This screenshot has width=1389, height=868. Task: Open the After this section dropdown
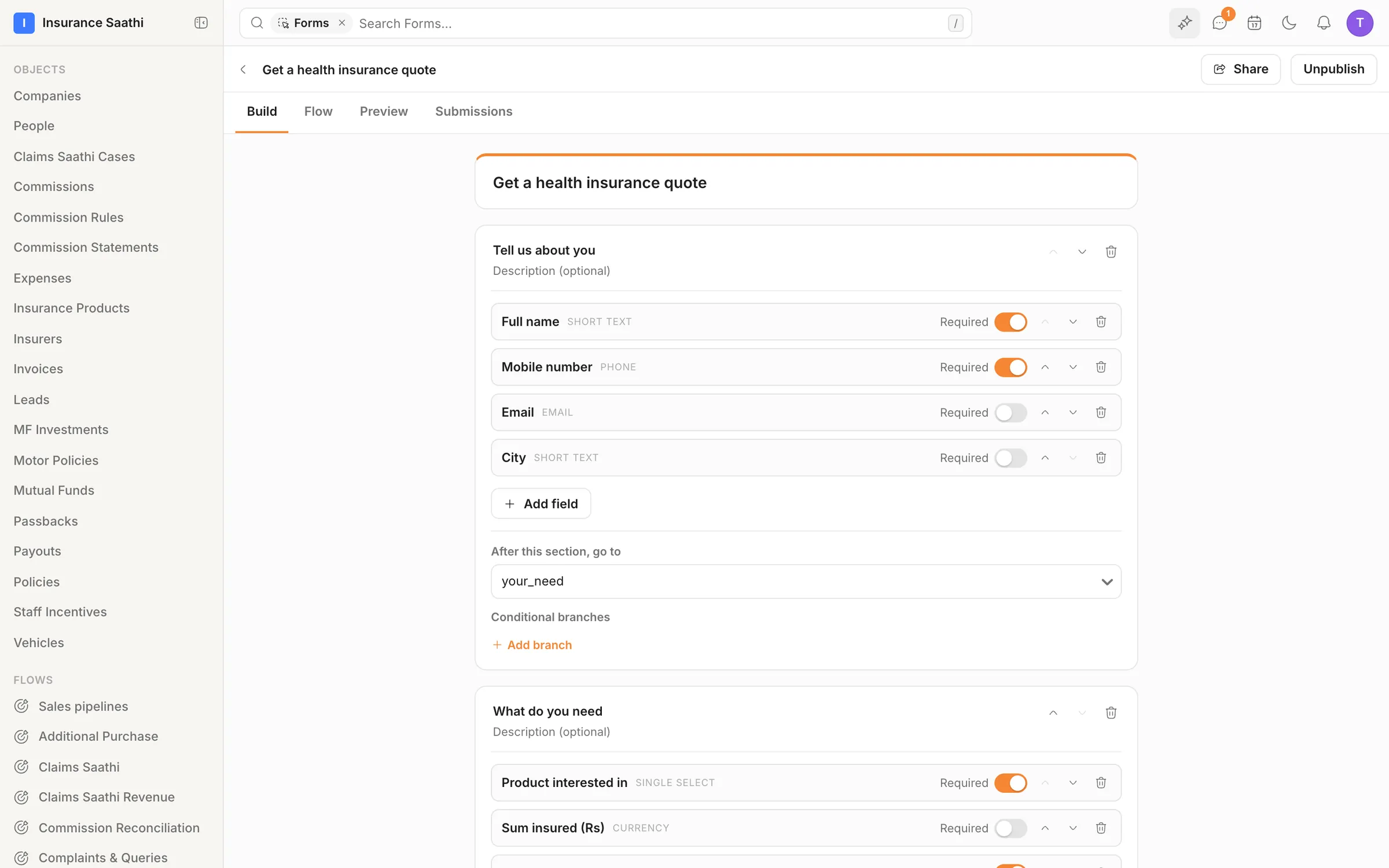pyautogui.click(x=806, y=581)
